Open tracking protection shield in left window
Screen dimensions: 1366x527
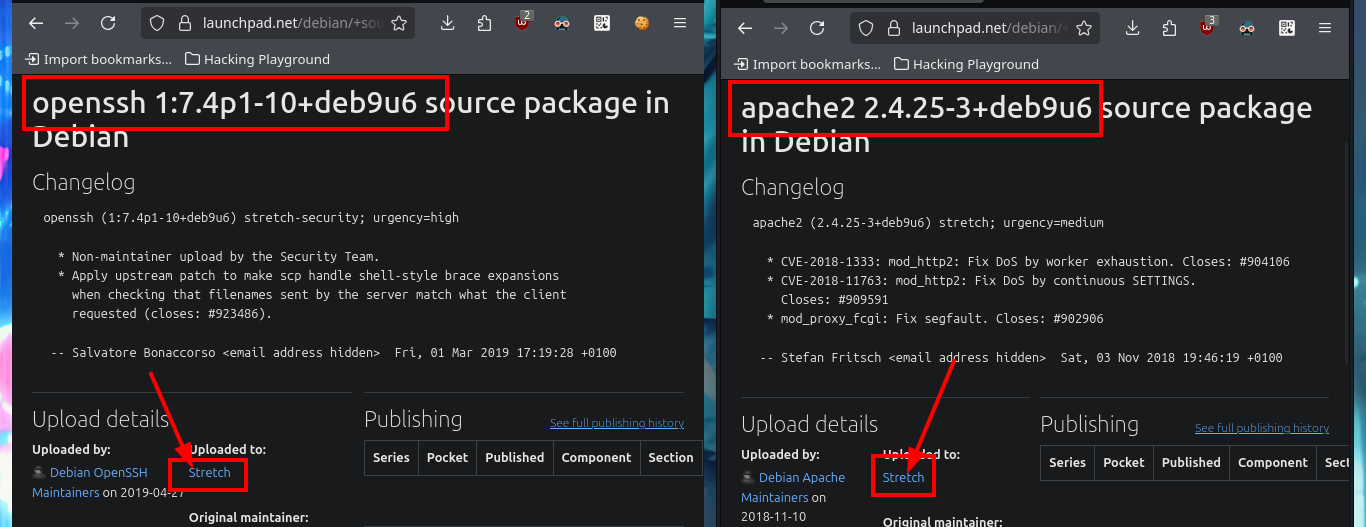coord(157,23)
